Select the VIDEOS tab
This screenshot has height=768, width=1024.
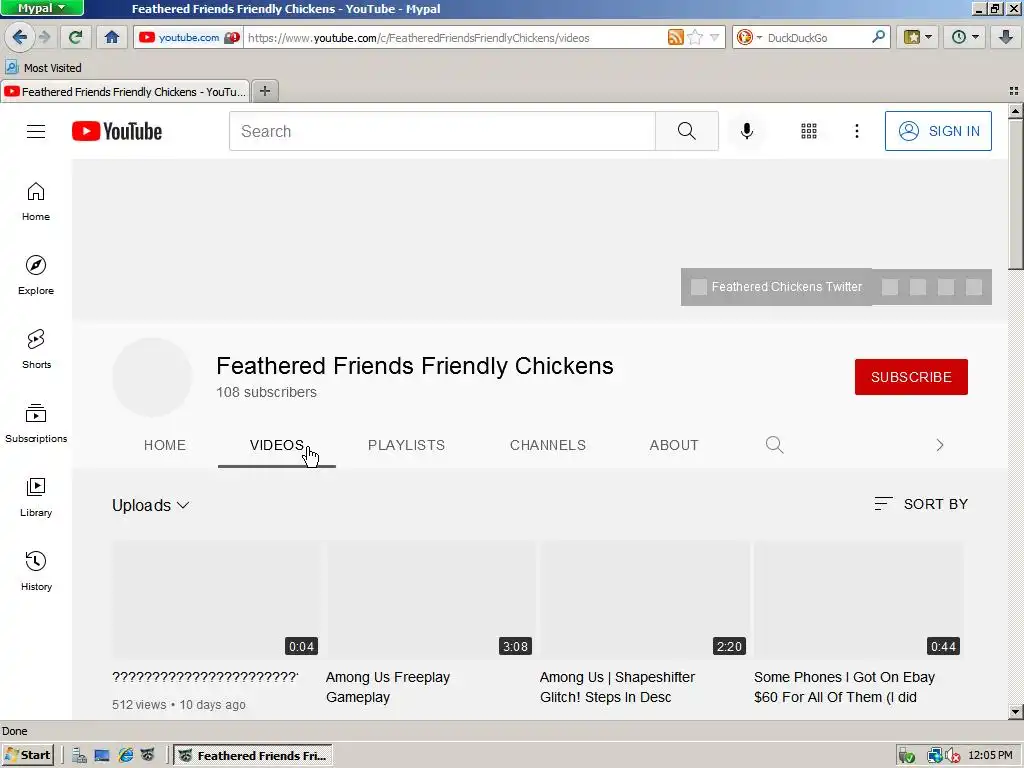pos(276,445)
